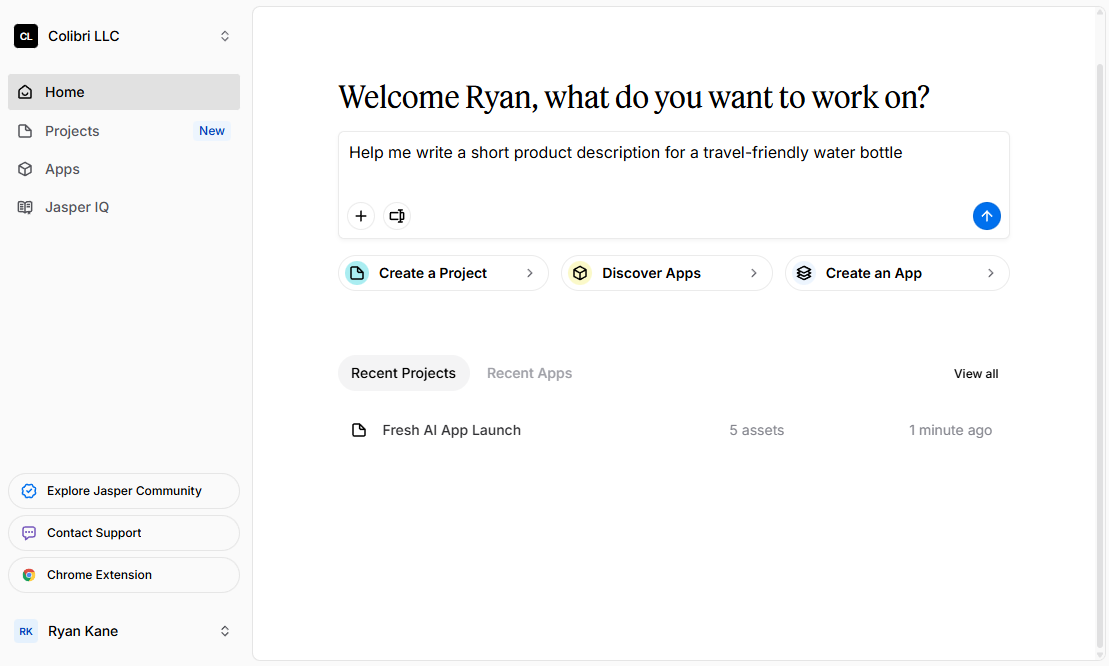Switch to the Recent Apps tab
Viewport: 1109px width, 666px height.
pyautogui.click(x=529, y=373)
